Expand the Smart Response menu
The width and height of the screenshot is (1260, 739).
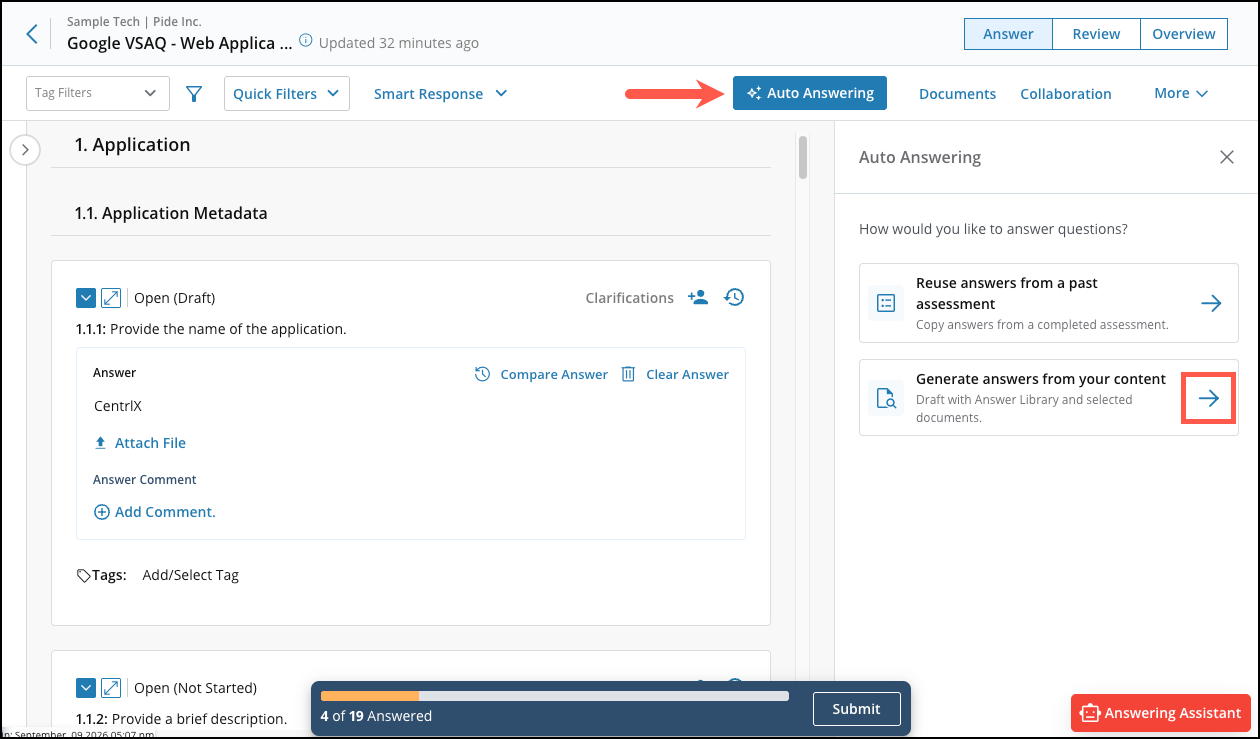pos(441,93)
